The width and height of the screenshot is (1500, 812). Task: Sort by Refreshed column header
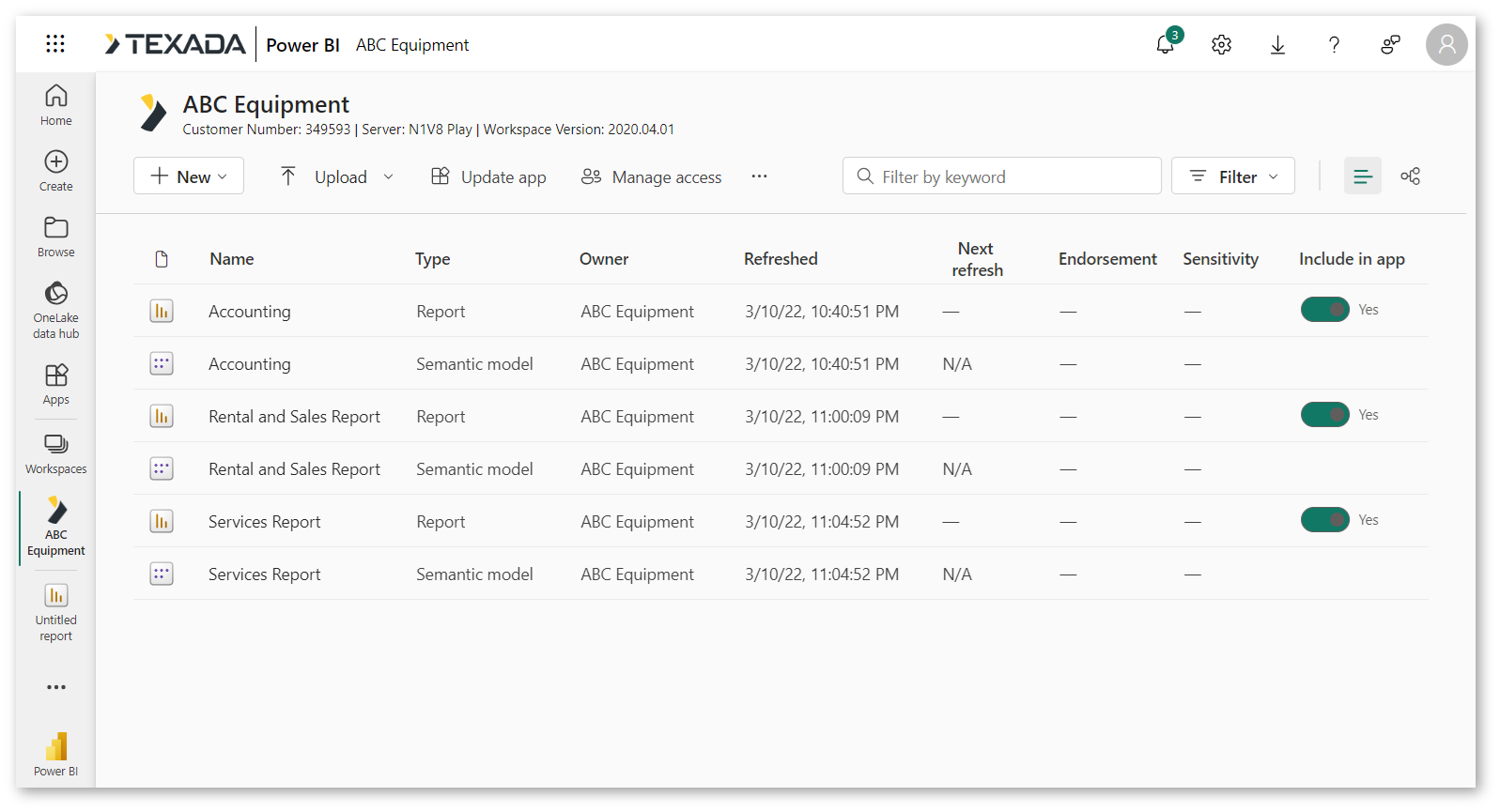tap(781, 259)
